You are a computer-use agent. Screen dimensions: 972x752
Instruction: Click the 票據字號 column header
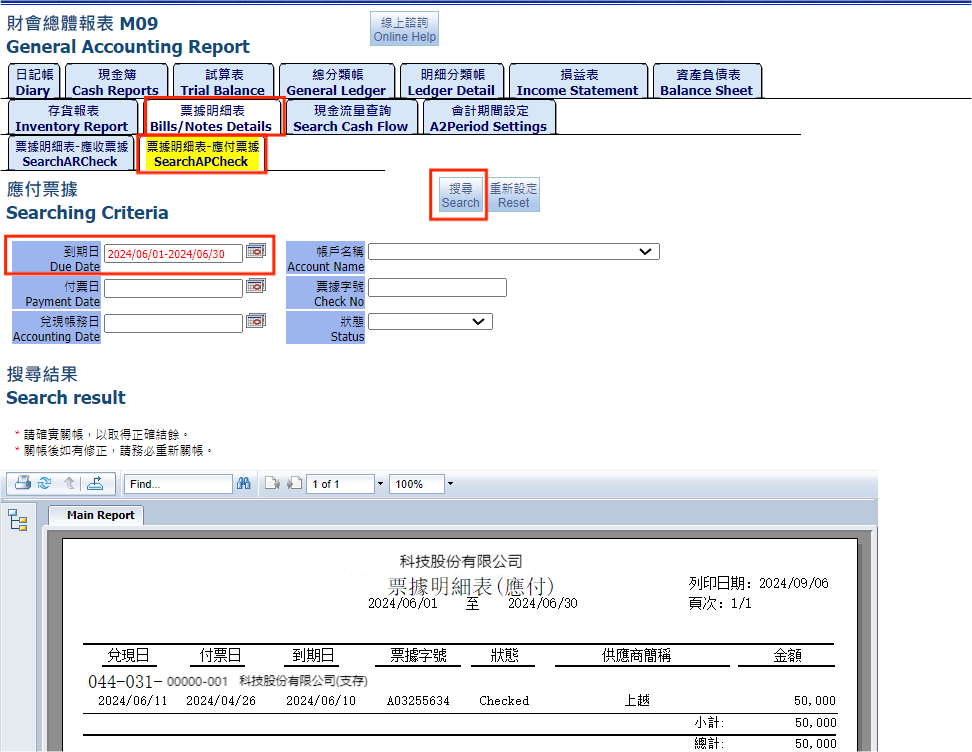pyautogui.click(x=418, y=655)
